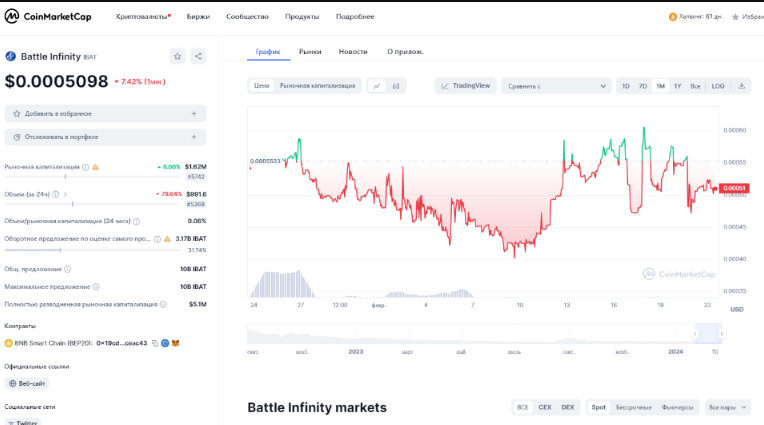Switch to the Рынки tab

[310, 52]
